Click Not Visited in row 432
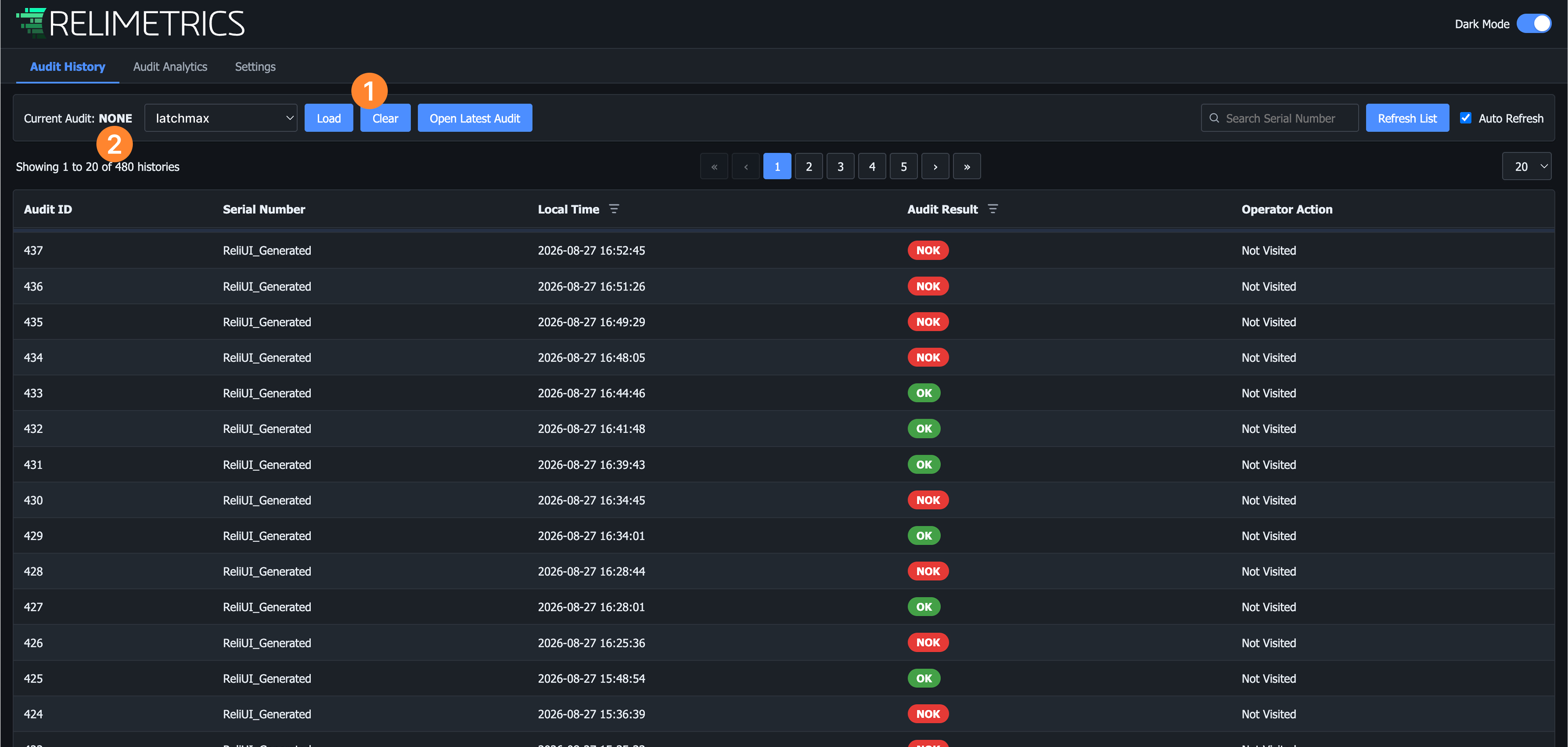Viewport: 1568px width, 747px height. click(x=1269, y=429)
